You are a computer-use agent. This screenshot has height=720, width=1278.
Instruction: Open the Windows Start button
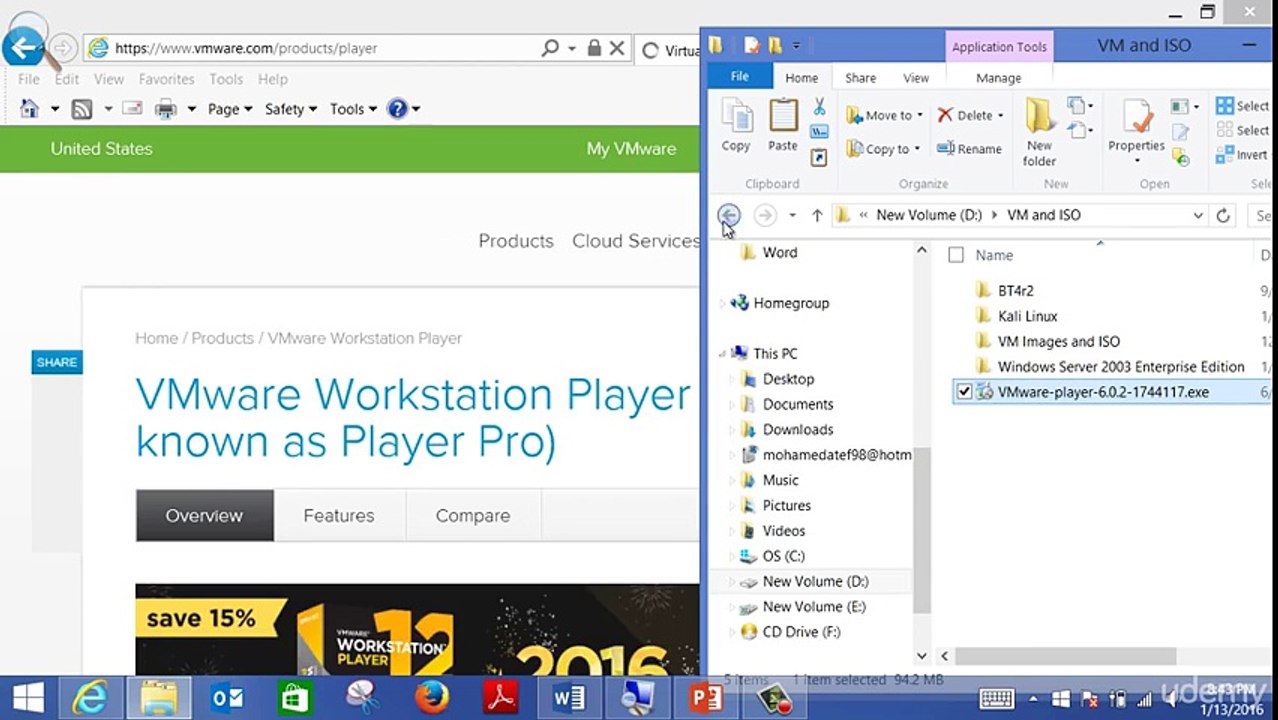coord(27,697)
